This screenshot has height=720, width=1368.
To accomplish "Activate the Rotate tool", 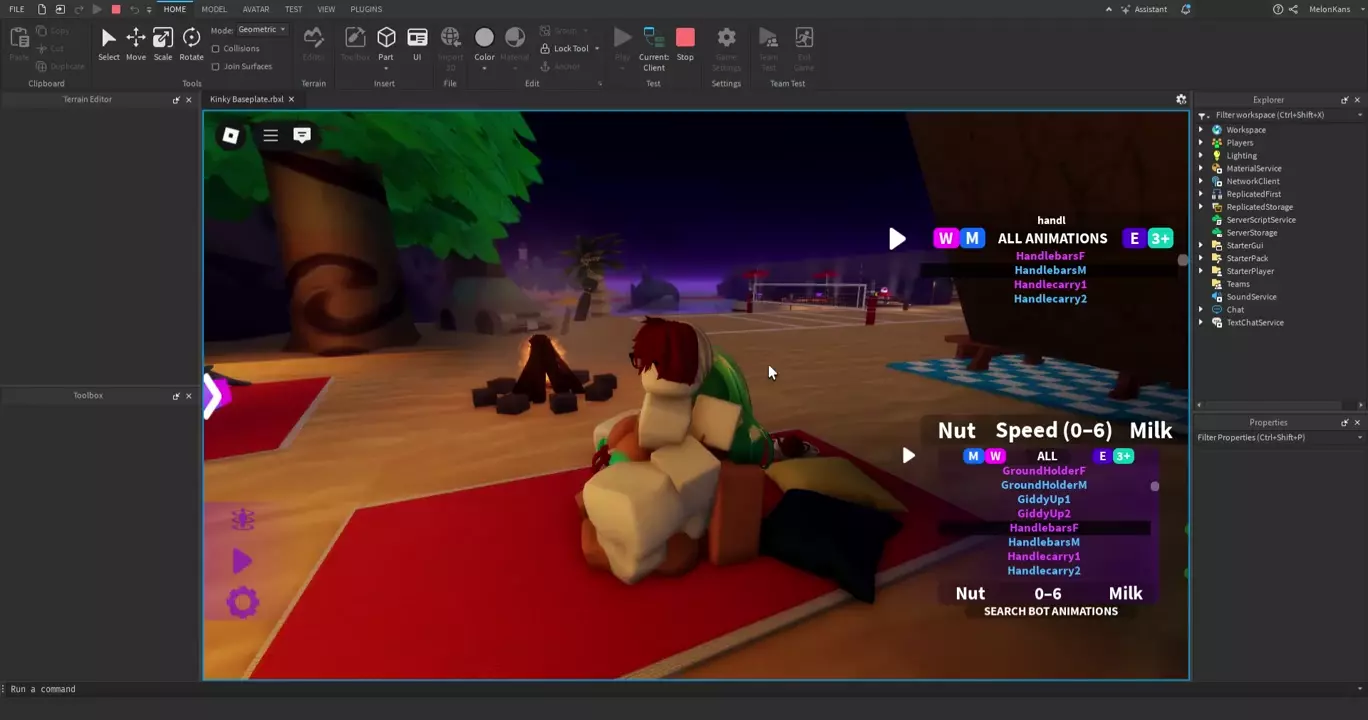I will click(x=191, y=44).
